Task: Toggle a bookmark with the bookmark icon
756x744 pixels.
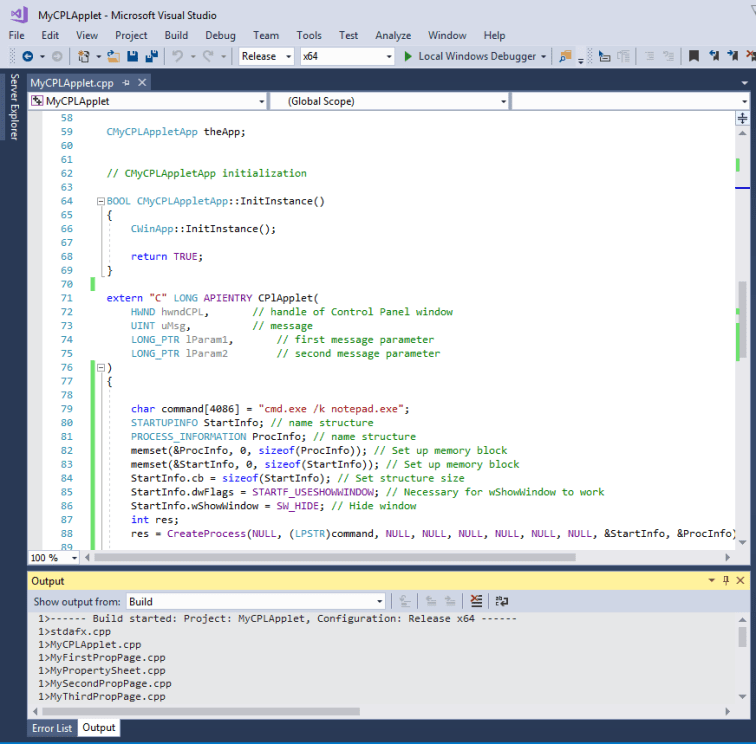Action: click(x=694, y=56)
